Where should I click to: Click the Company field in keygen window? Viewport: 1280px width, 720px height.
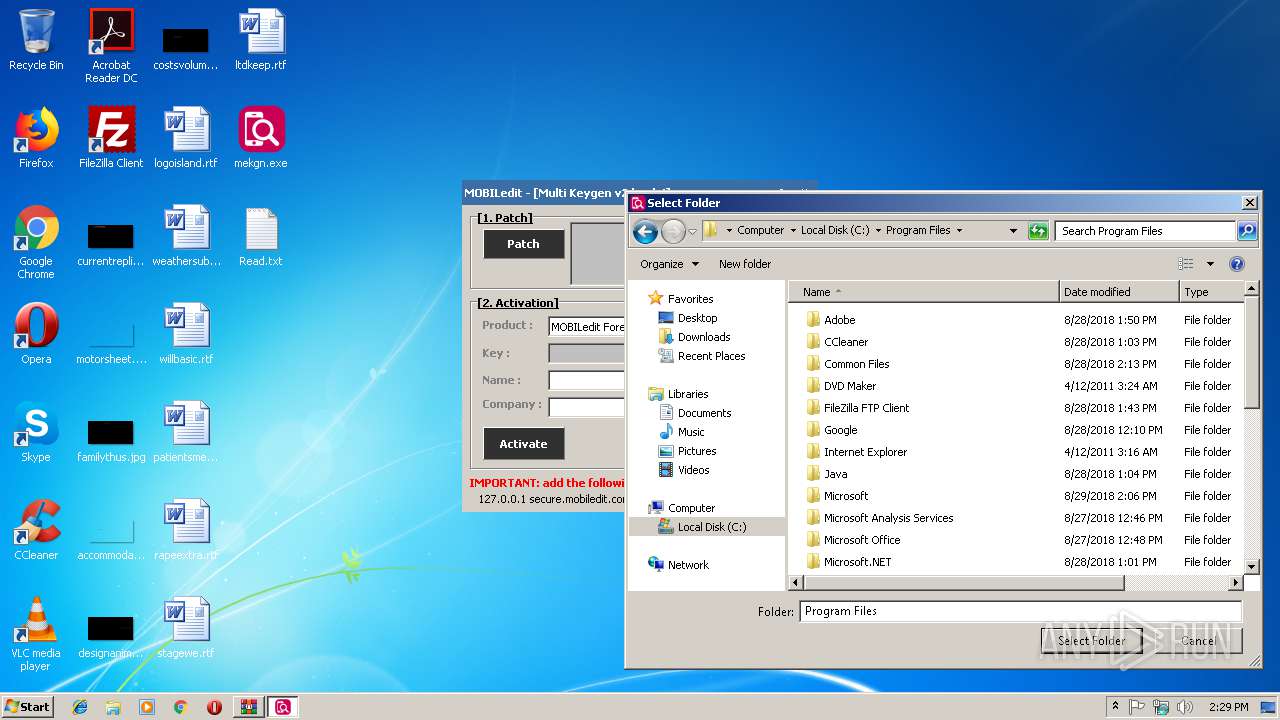tap(586, 407)
